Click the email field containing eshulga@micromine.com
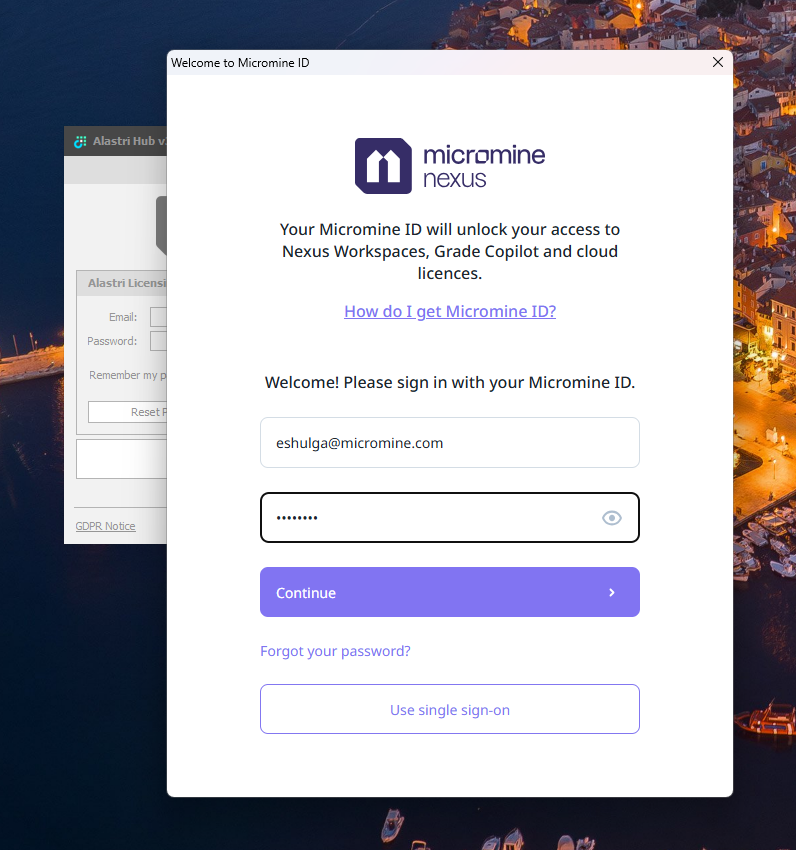The image size is (796, 850). pos(450,442)
